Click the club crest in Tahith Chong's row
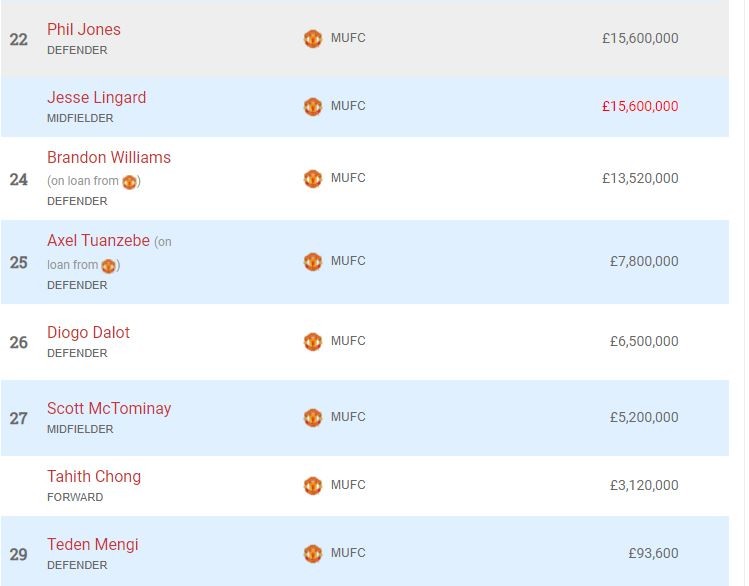Viewport: 749px width, 586px height. 313,485
